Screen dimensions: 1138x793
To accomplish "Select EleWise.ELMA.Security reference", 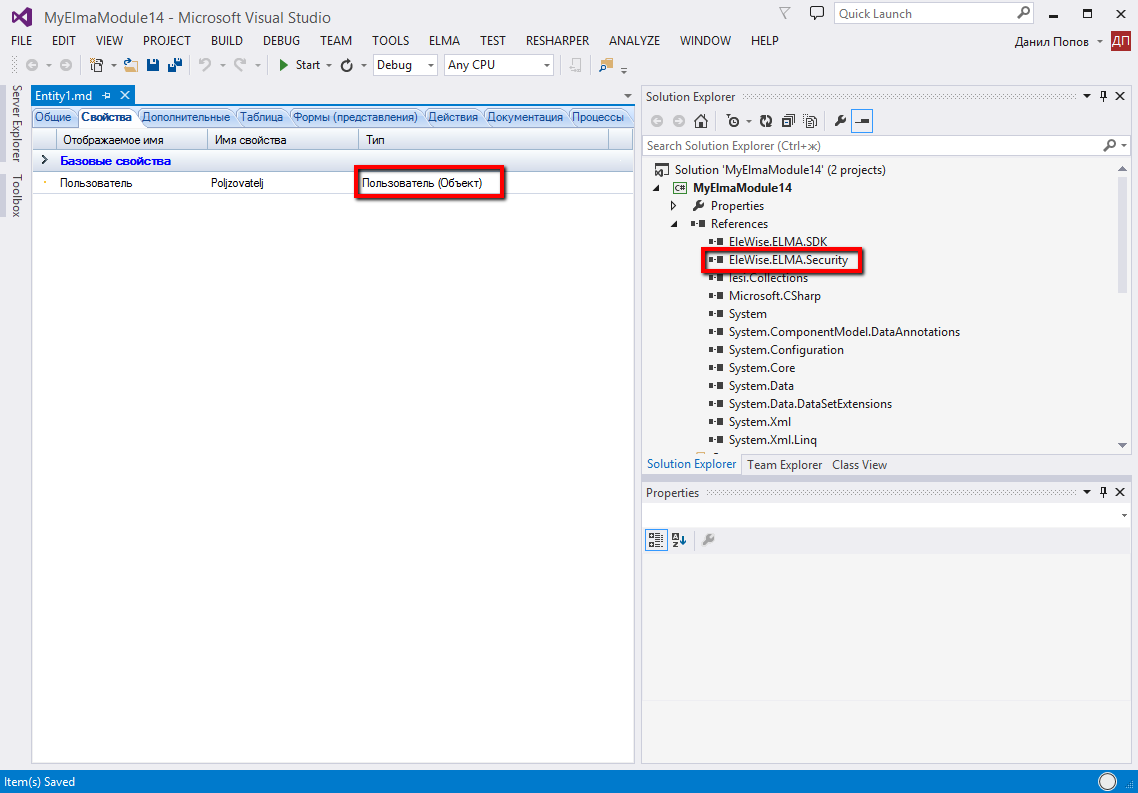I will coord(788,260).
